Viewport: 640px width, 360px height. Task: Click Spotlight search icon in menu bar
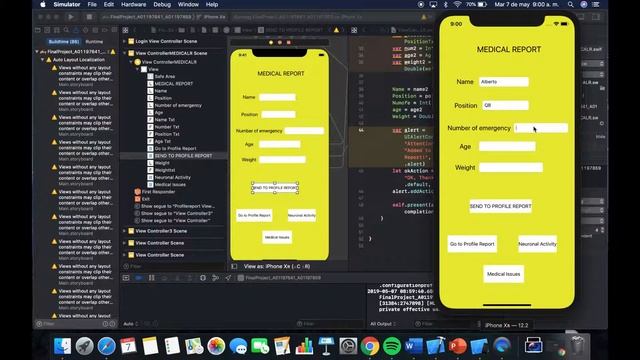[571, 4]
